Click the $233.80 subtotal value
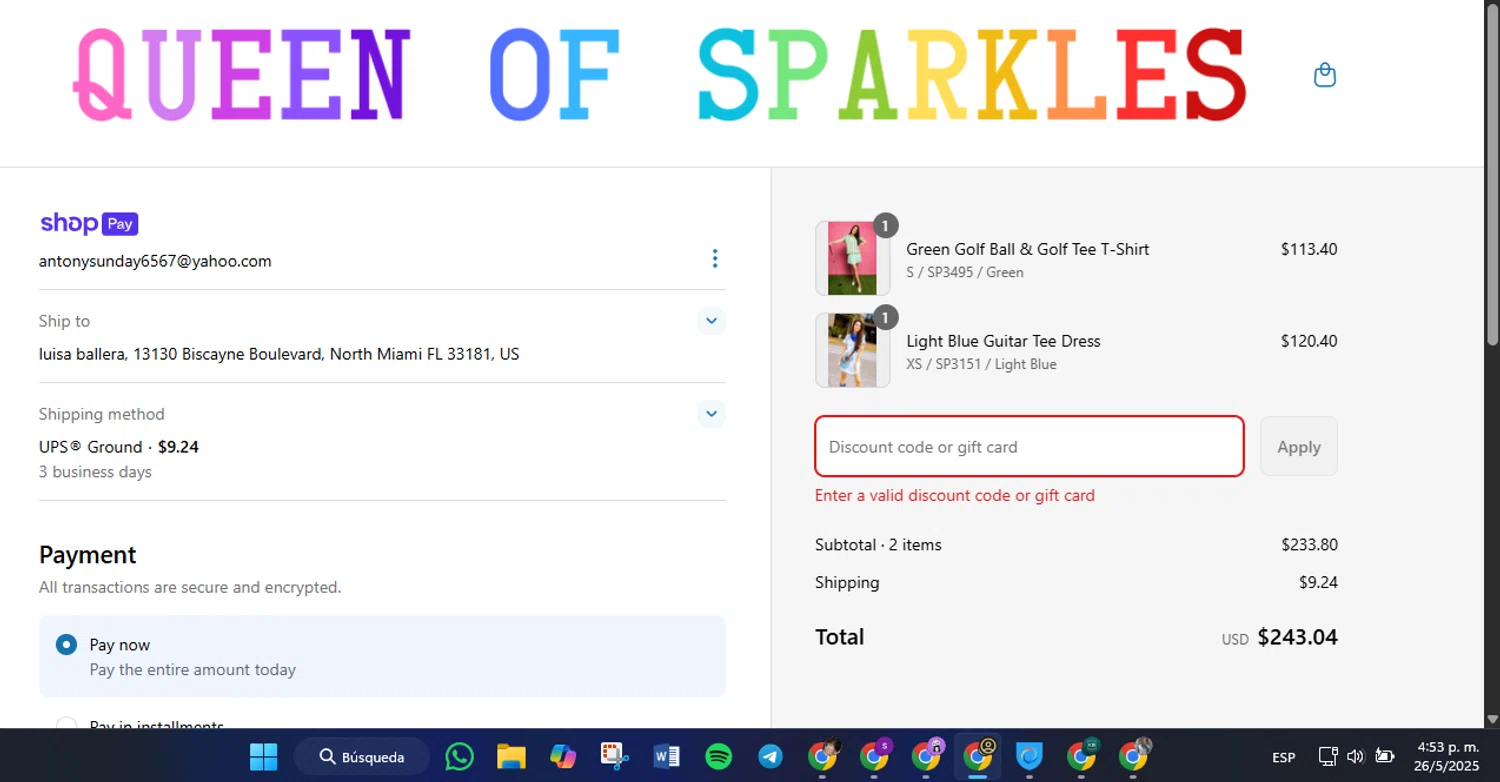 (1309, 545)
